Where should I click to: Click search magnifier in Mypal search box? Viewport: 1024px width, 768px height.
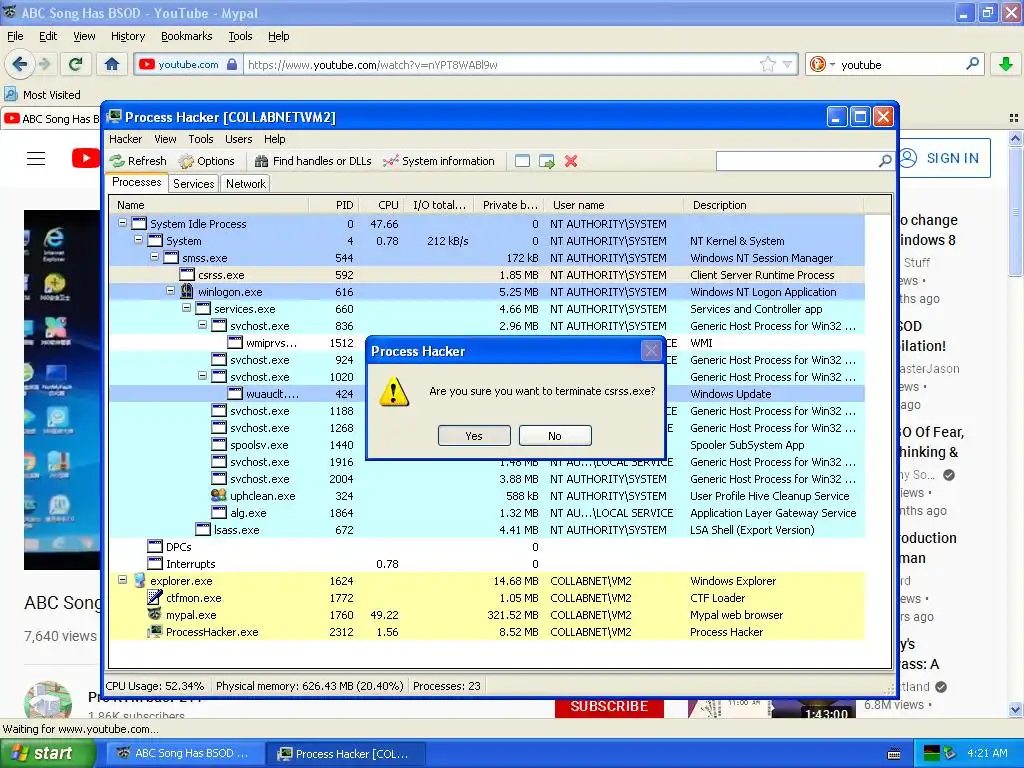(972, 64)
